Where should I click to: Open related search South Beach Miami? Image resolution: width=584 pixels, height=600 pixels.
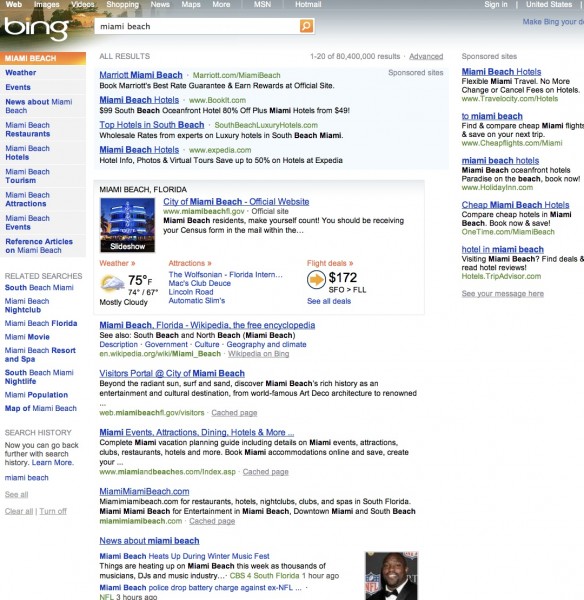coord(39,288)
